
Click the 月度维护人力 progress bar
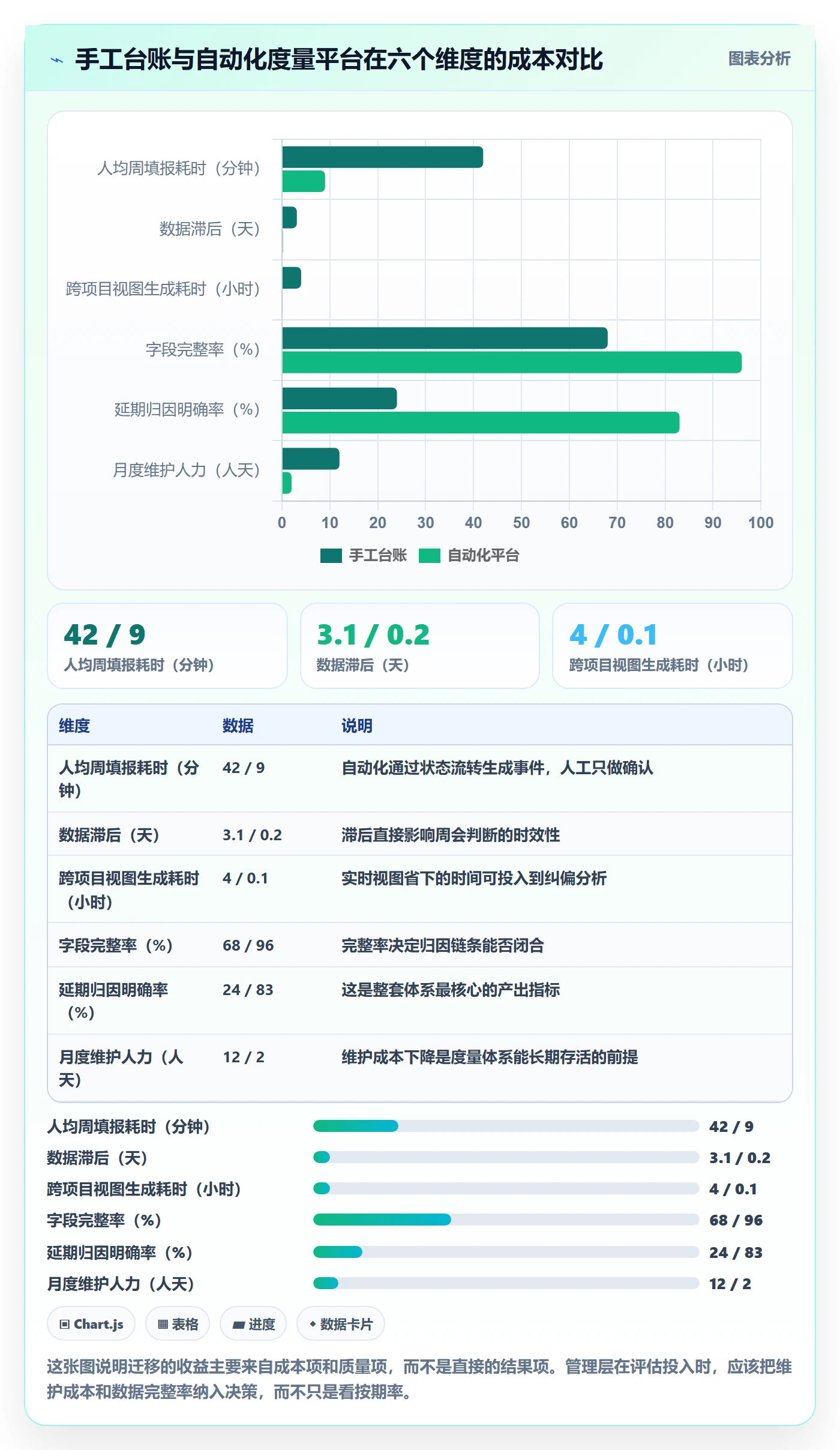tap(506, 1283)
